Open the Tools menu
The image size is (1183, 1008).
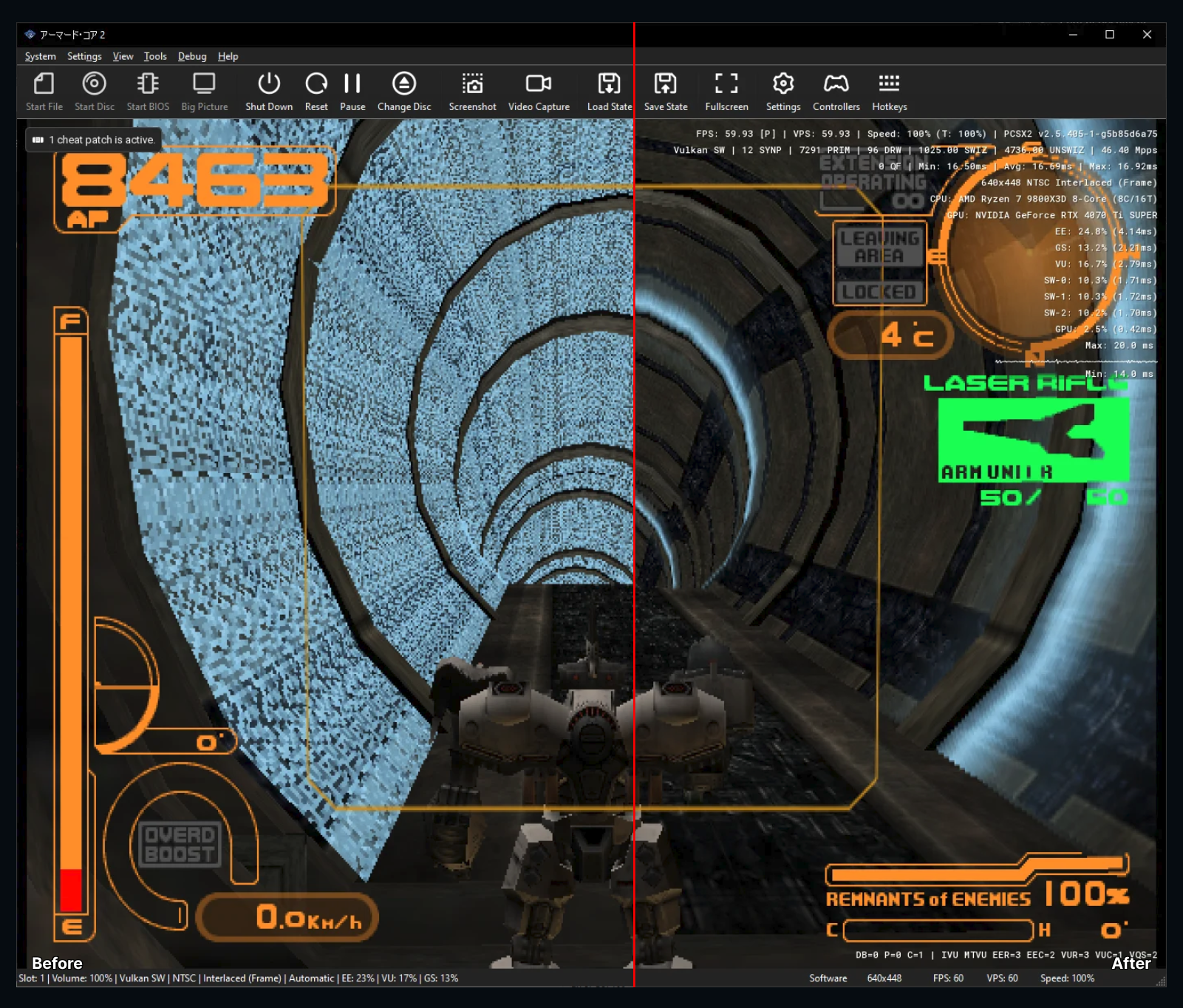[155, 56]
